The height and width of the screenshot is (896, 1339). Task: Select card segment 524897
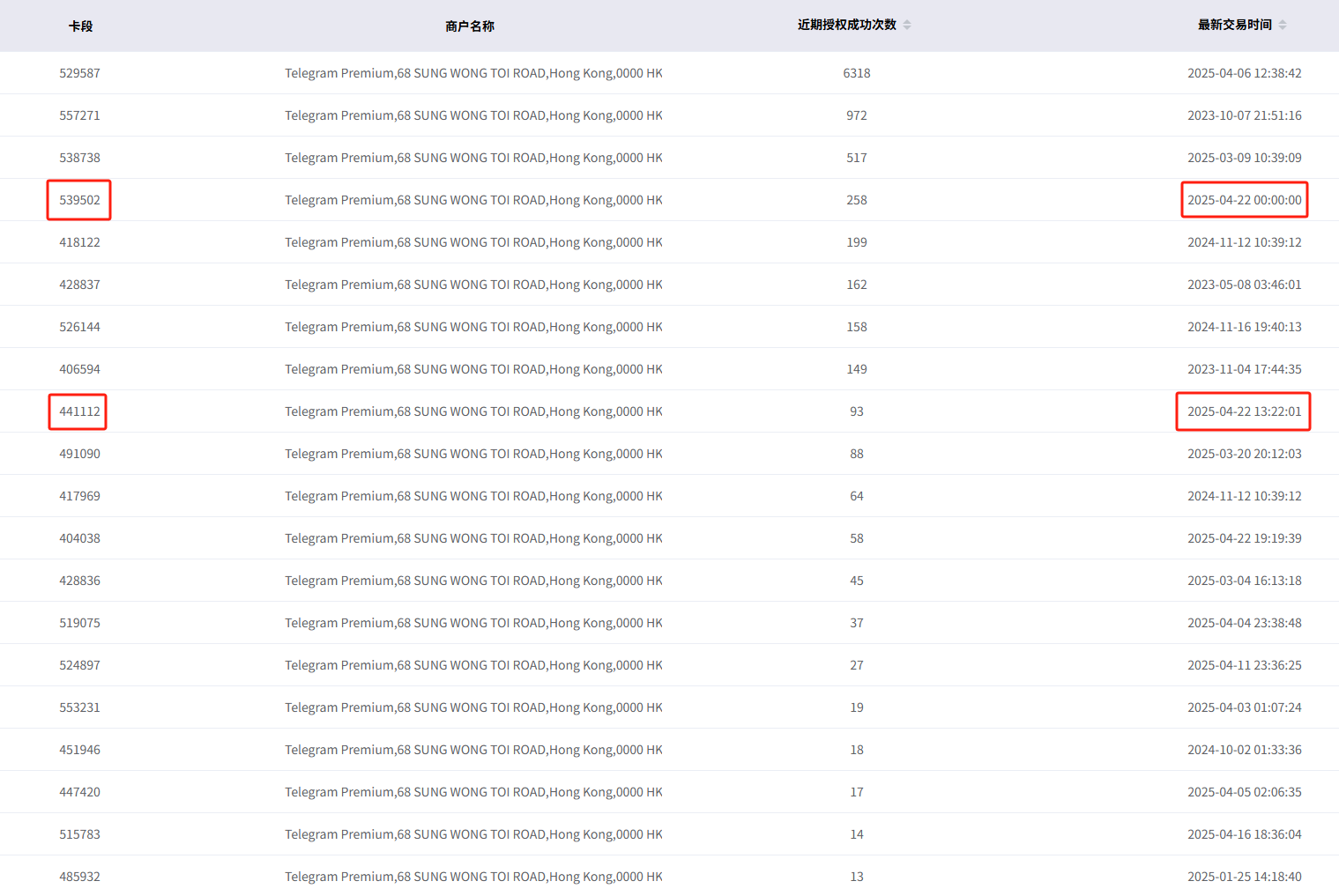pos(79,665)
